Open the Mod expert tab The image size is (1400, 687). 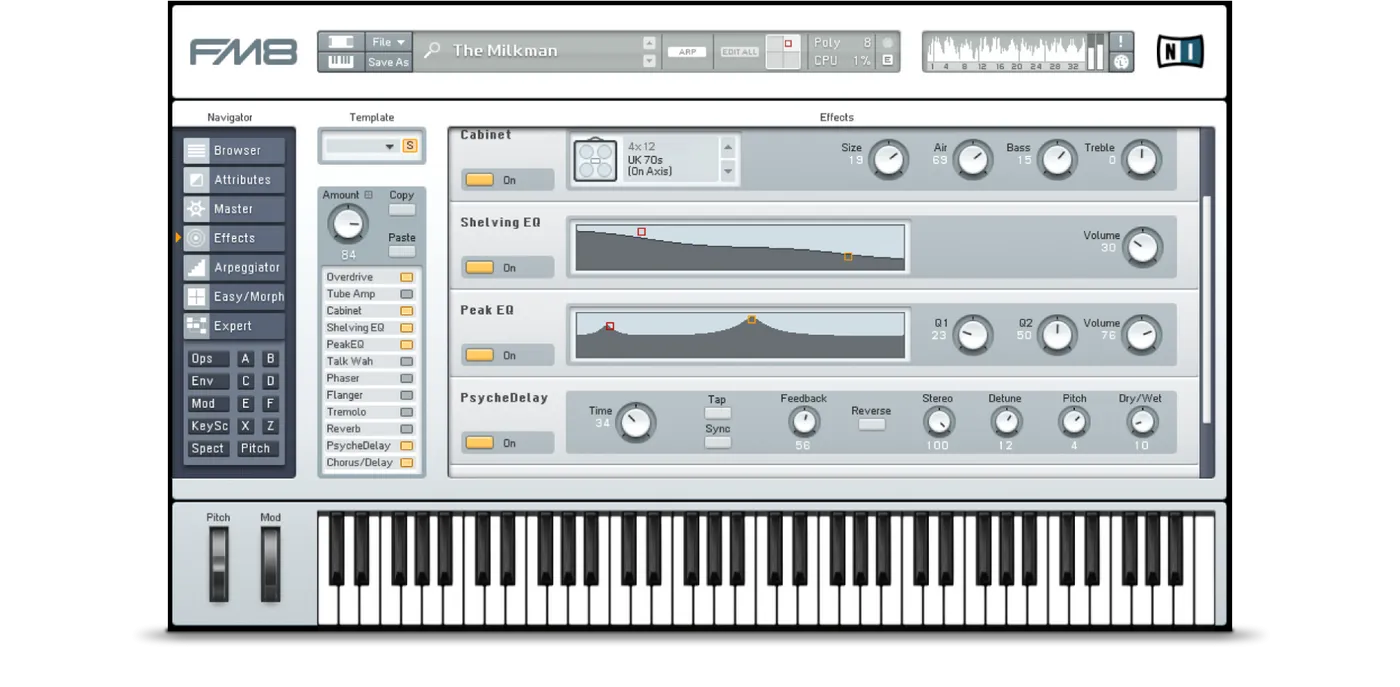pos(208,404)
